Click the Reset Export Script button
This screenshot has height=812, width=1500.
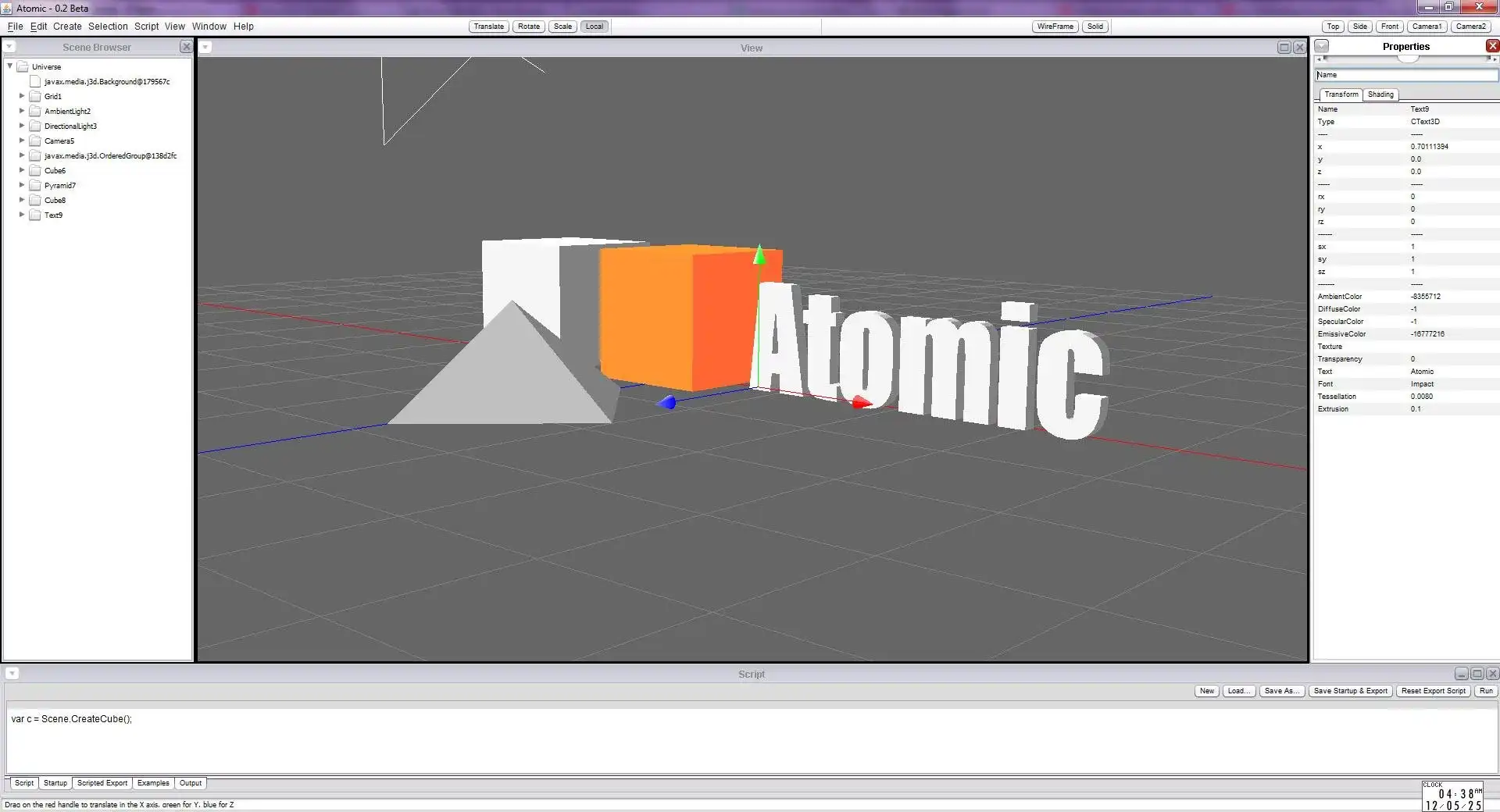[x=1434, y=691]
